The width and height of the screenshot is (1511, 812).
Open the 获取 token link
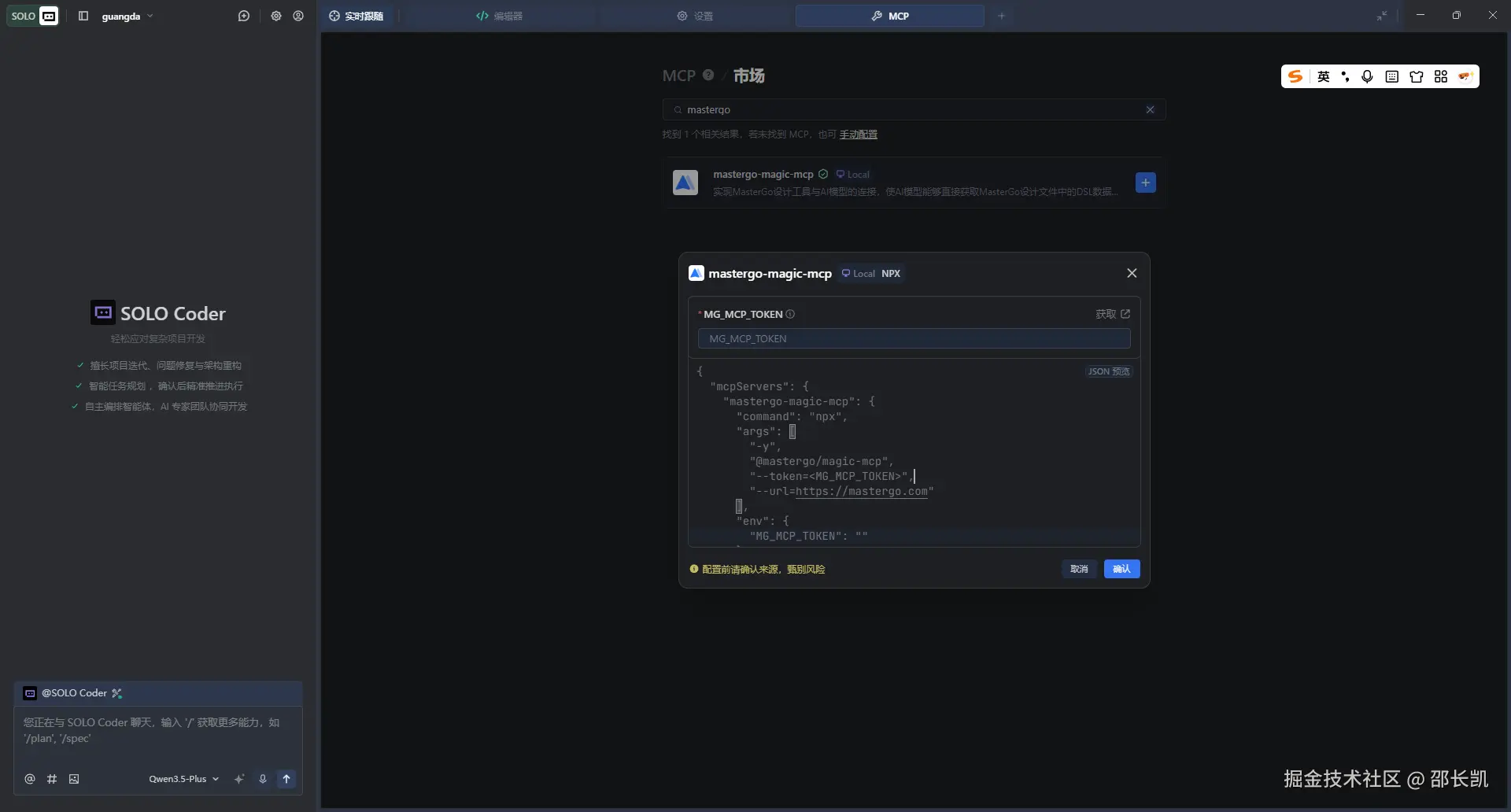(1113, 314)
